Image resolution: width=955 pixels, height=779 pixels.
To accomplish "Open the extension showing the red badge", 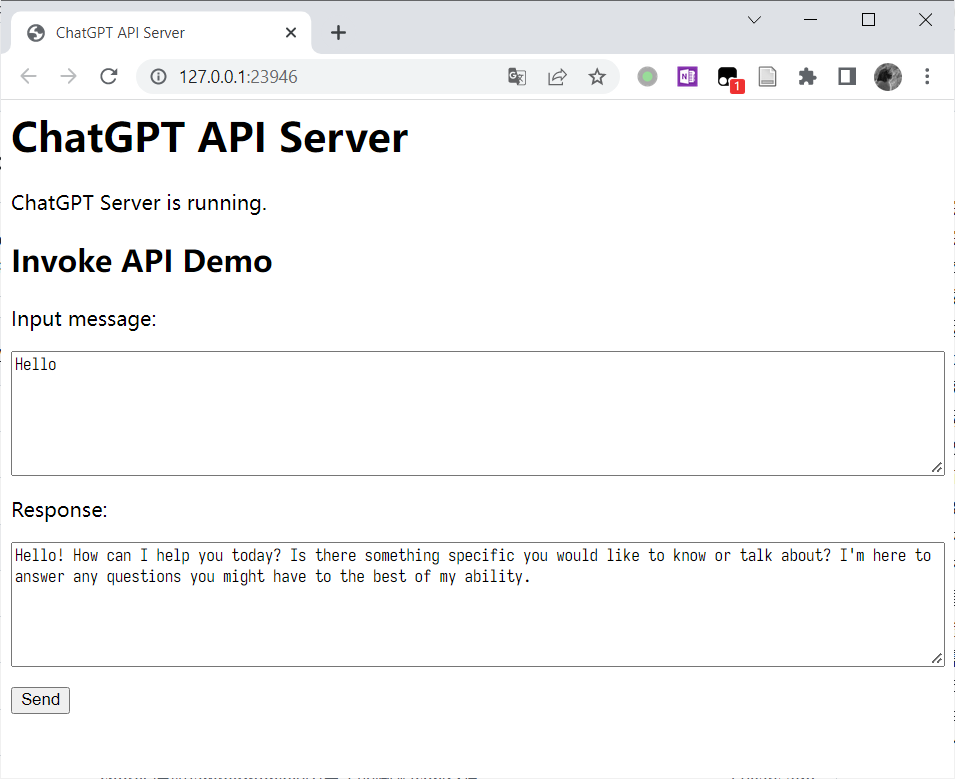I will (727, 76).
